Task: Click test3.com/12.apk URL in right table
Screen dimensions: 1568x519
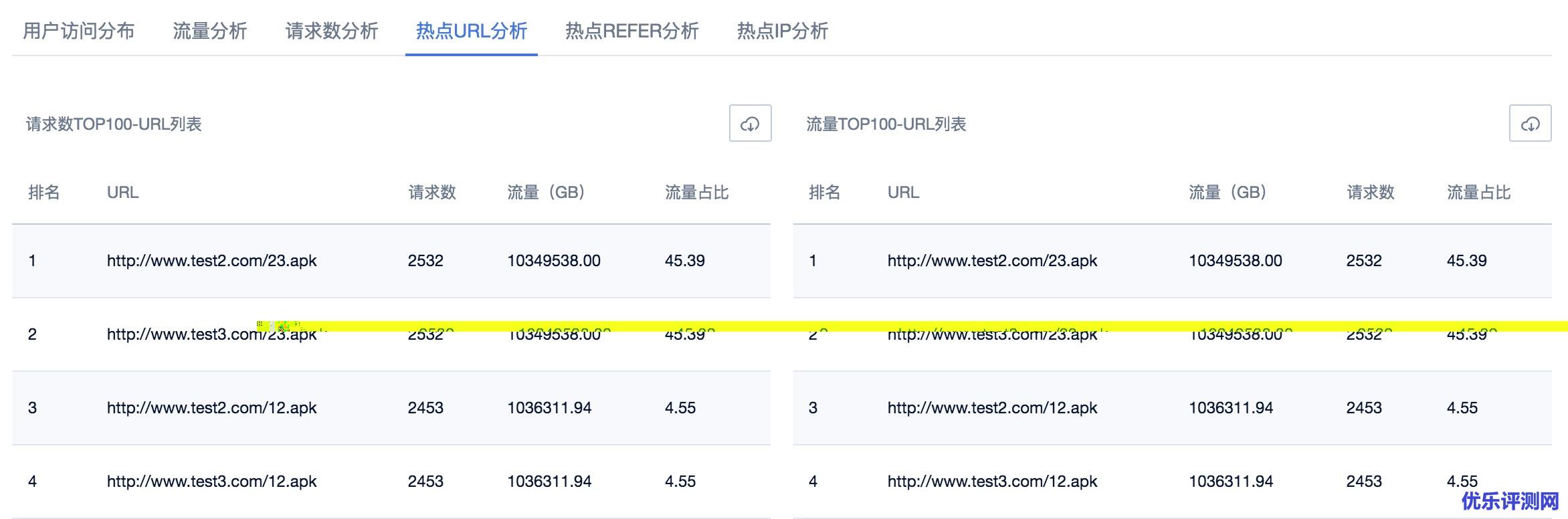Action: (x=992, y=482)
